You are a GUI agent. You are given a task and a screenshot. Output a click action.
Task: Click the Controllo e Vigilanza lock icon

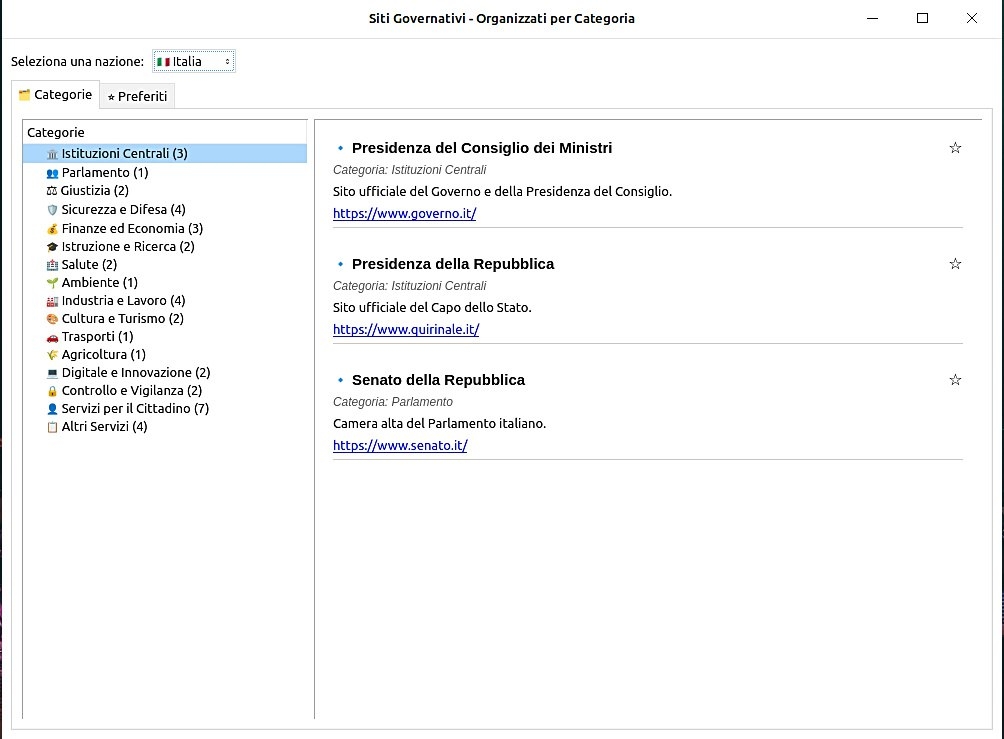tap(53, 391)
